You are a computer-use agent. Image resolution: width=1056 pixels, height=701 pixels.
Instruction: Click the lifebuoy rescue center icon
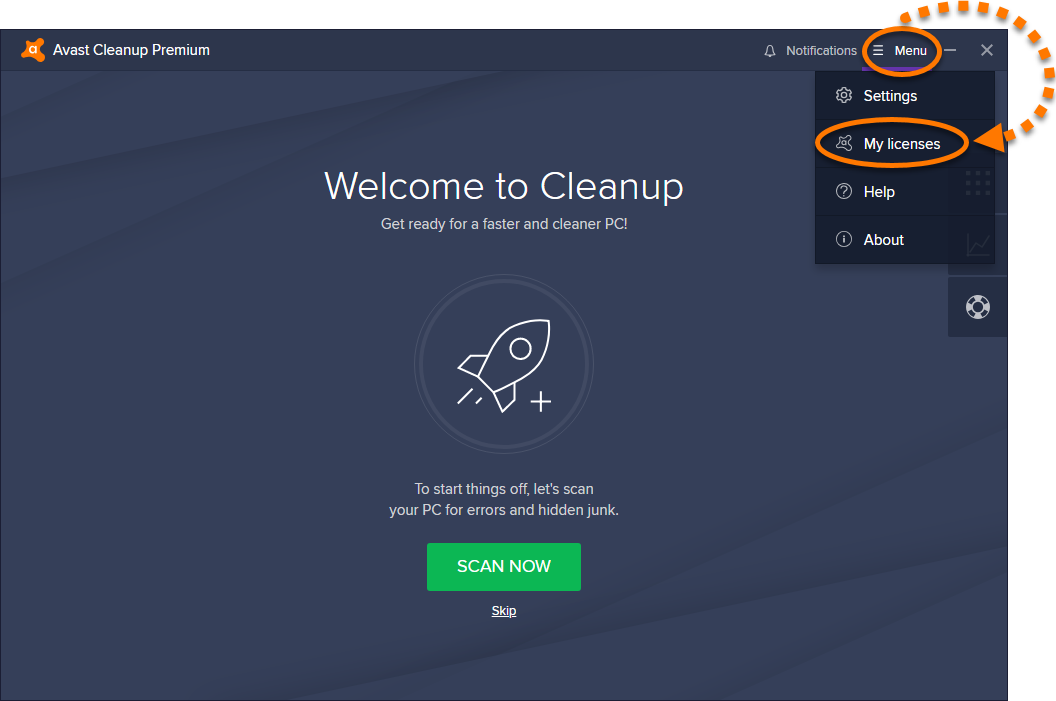point(977,307)
